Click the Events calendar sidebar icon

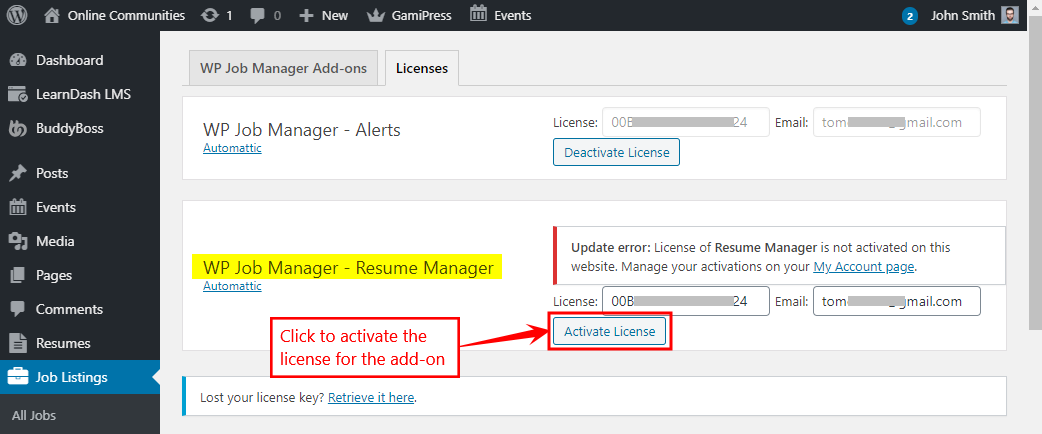point(17,207)
